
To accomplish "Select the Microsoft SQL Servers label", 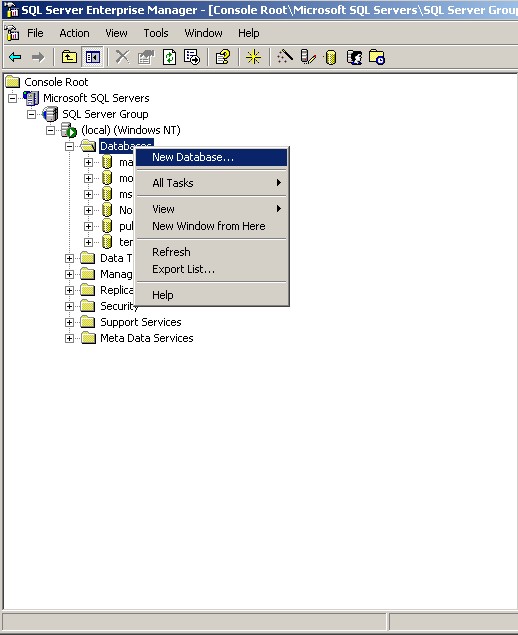I will 96,98.
